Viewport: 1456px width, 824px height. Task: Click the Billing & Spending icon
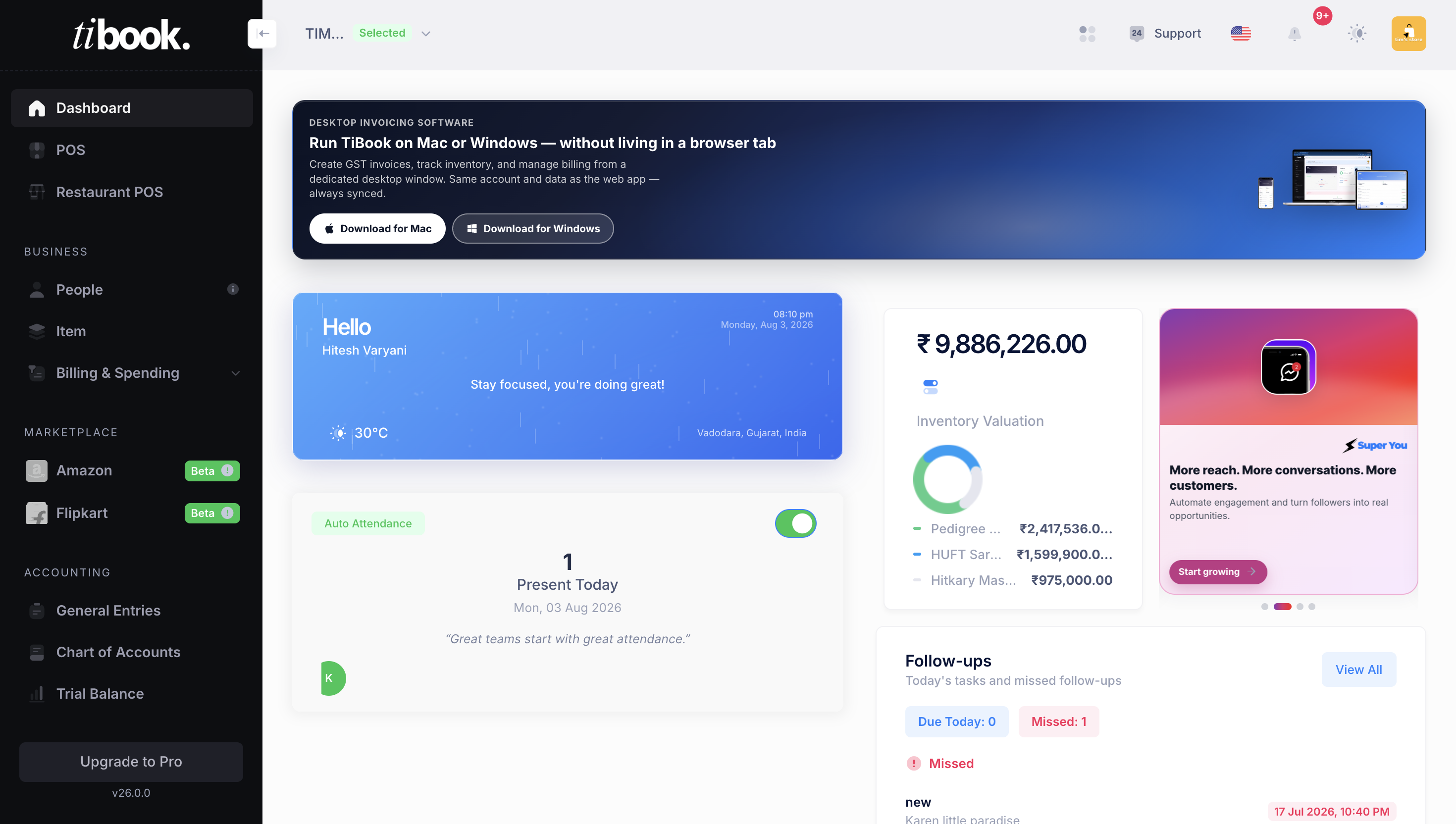(37, 373)
